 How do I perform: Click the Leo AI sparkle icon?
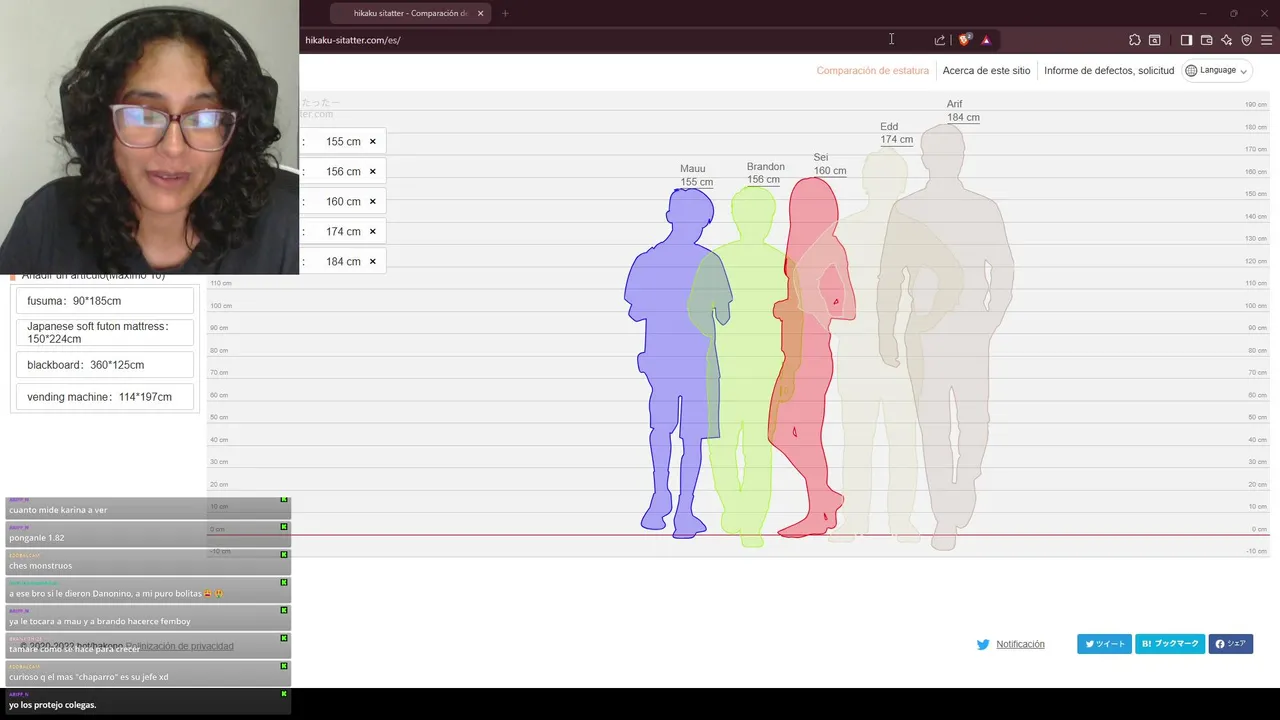pos(1226,40)
